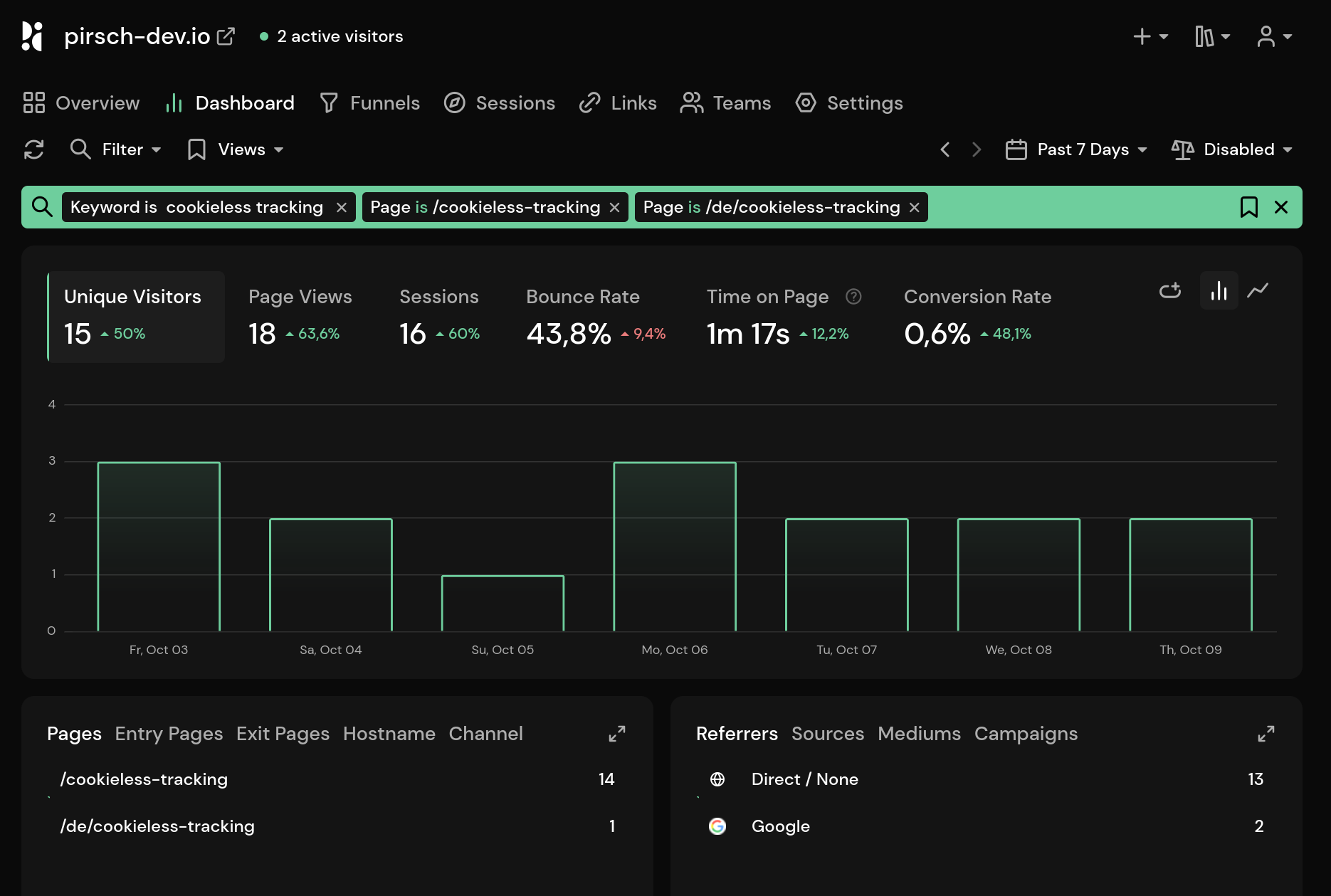Clear all filters with the X icon
This screenshot has height=896, width=1331.
coord(1281,207)
